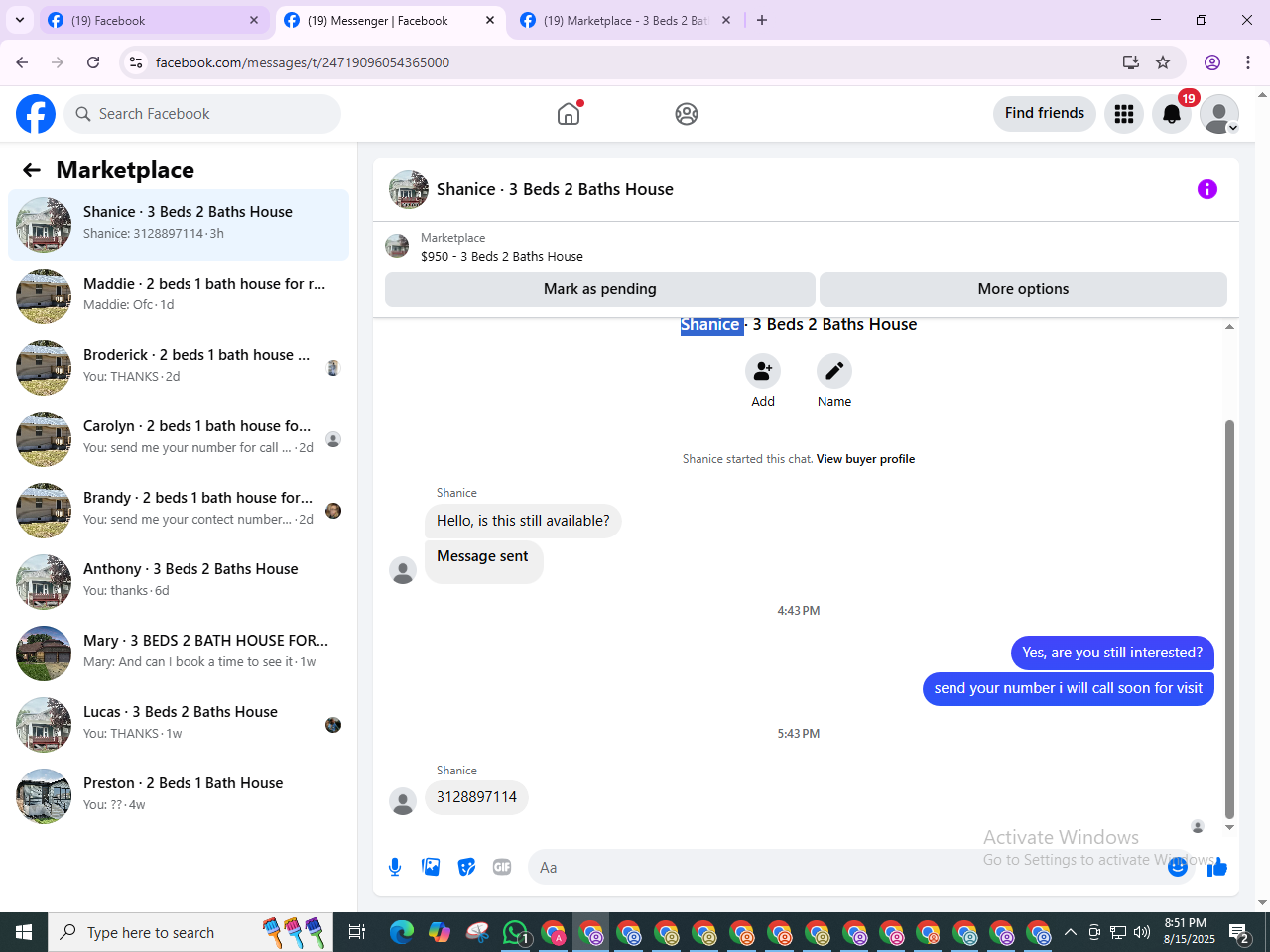Click the voice clip microphone icon
The width and height of the screenshot is (1270, 952).
coord(395,867)
